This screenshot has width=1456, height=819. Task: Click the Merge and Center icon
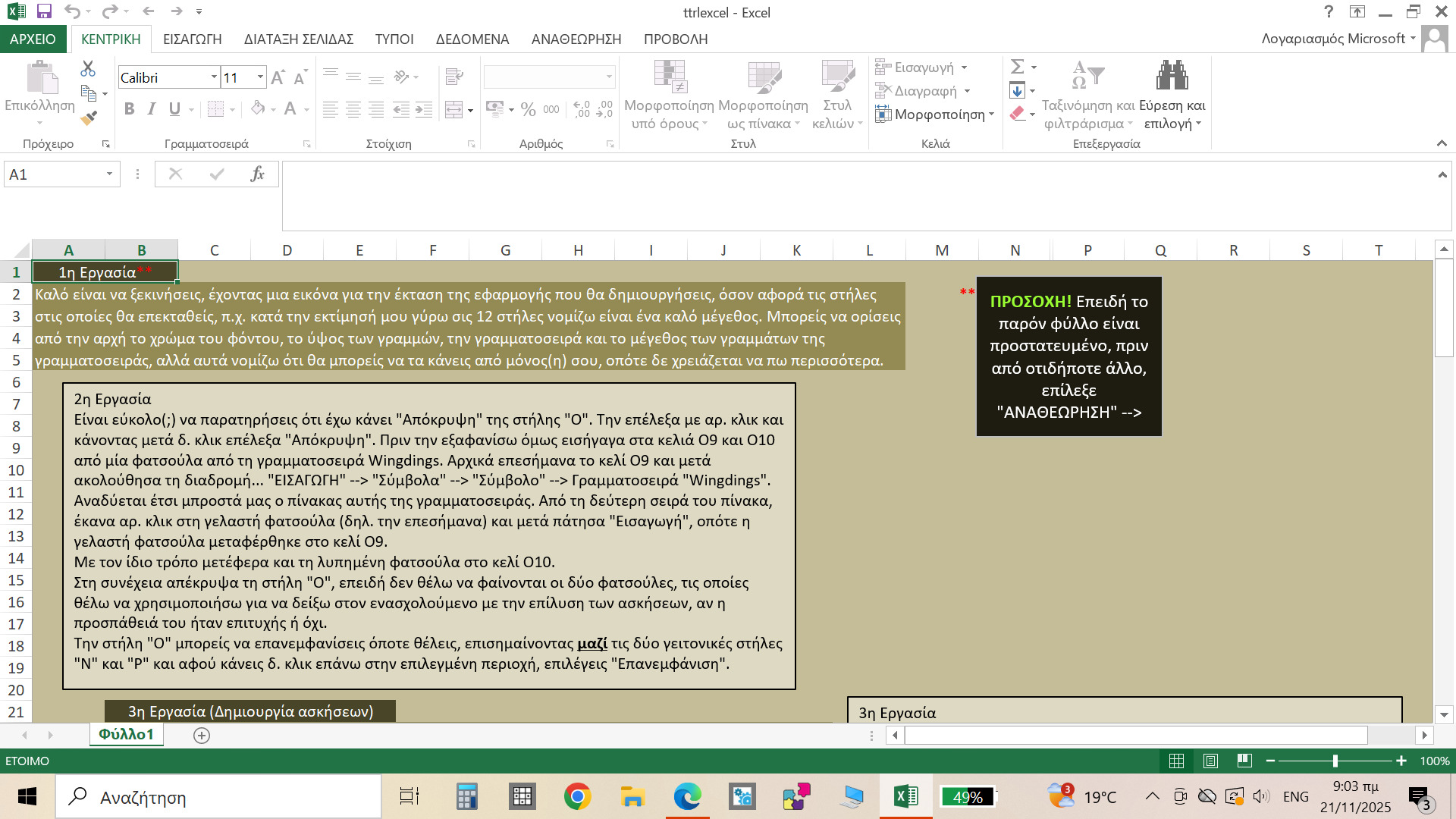coord(453,110)
